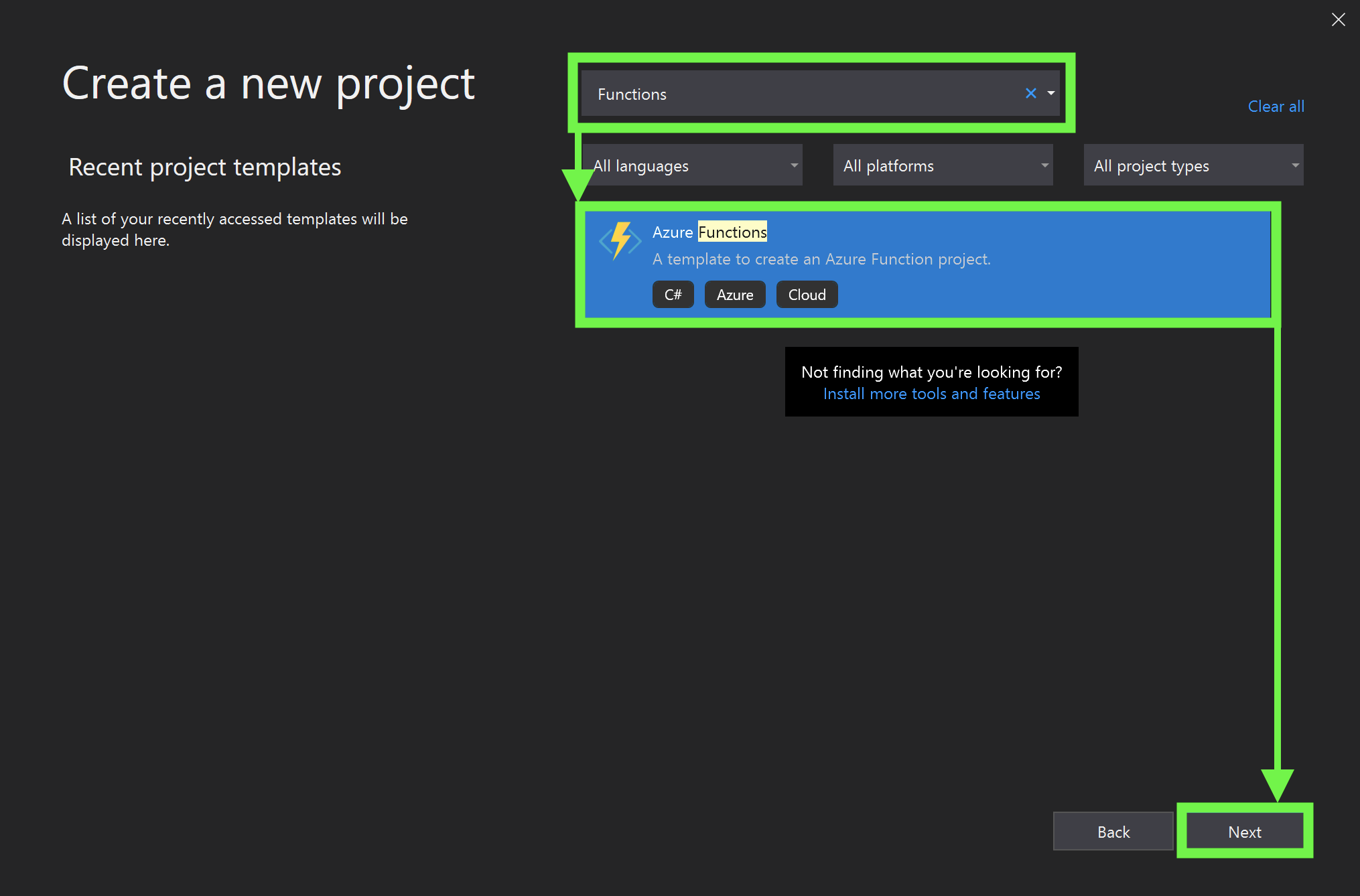
Task: Click the Azure Function template description text
Action: [821, 259]
